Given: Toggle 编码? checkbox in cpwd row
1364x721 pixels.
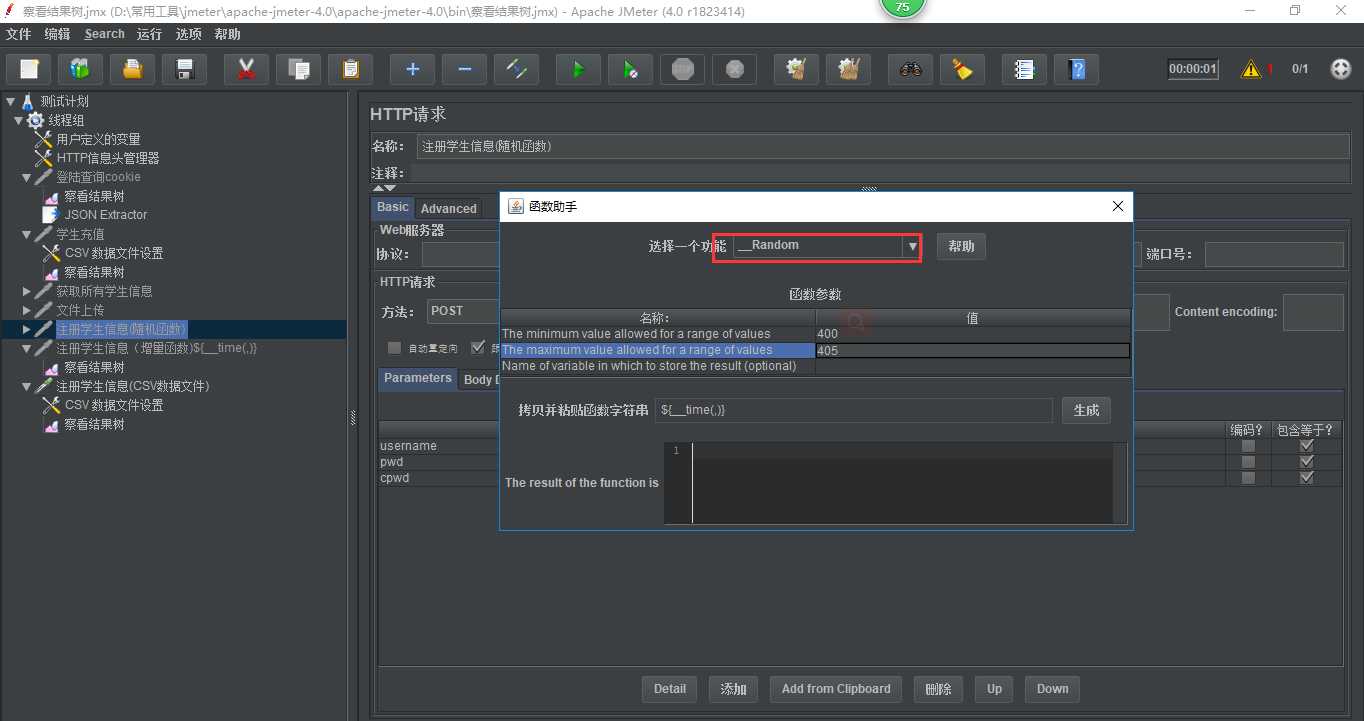Looking at the screenshot, I should (1248, 478).
